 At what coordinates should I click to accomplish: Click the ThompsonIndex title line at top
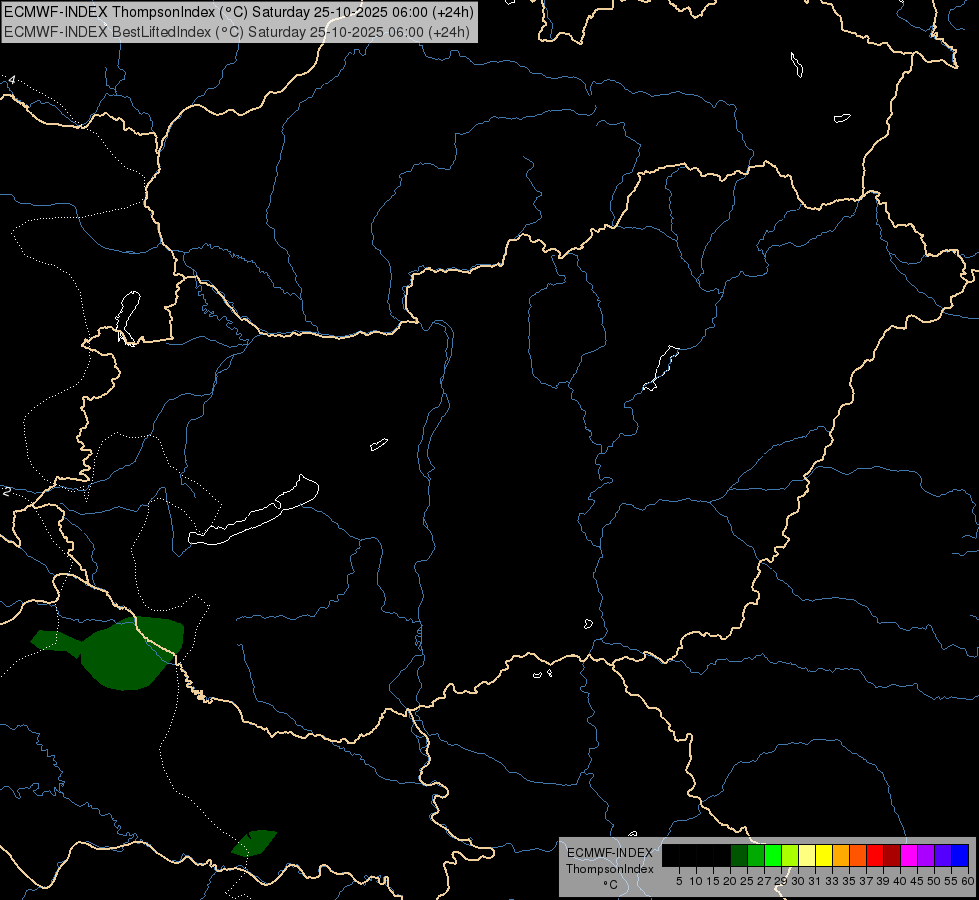pyautogui.click(x=239, y=12)
